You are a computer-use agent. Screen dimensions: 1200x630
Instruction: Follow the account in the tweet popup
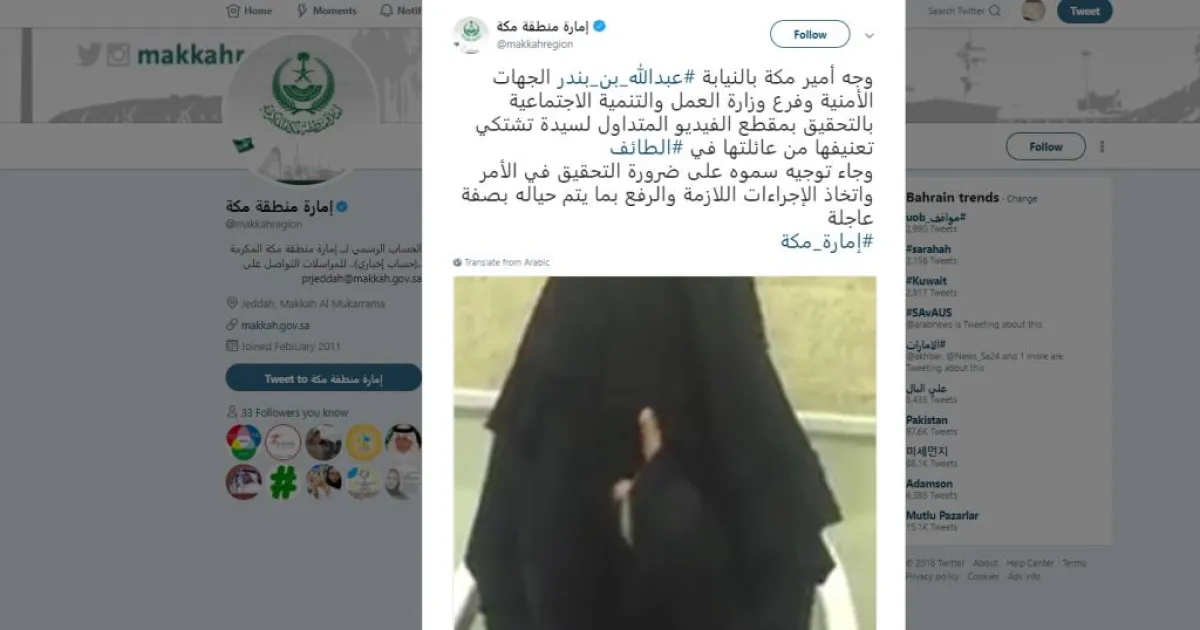810,34
